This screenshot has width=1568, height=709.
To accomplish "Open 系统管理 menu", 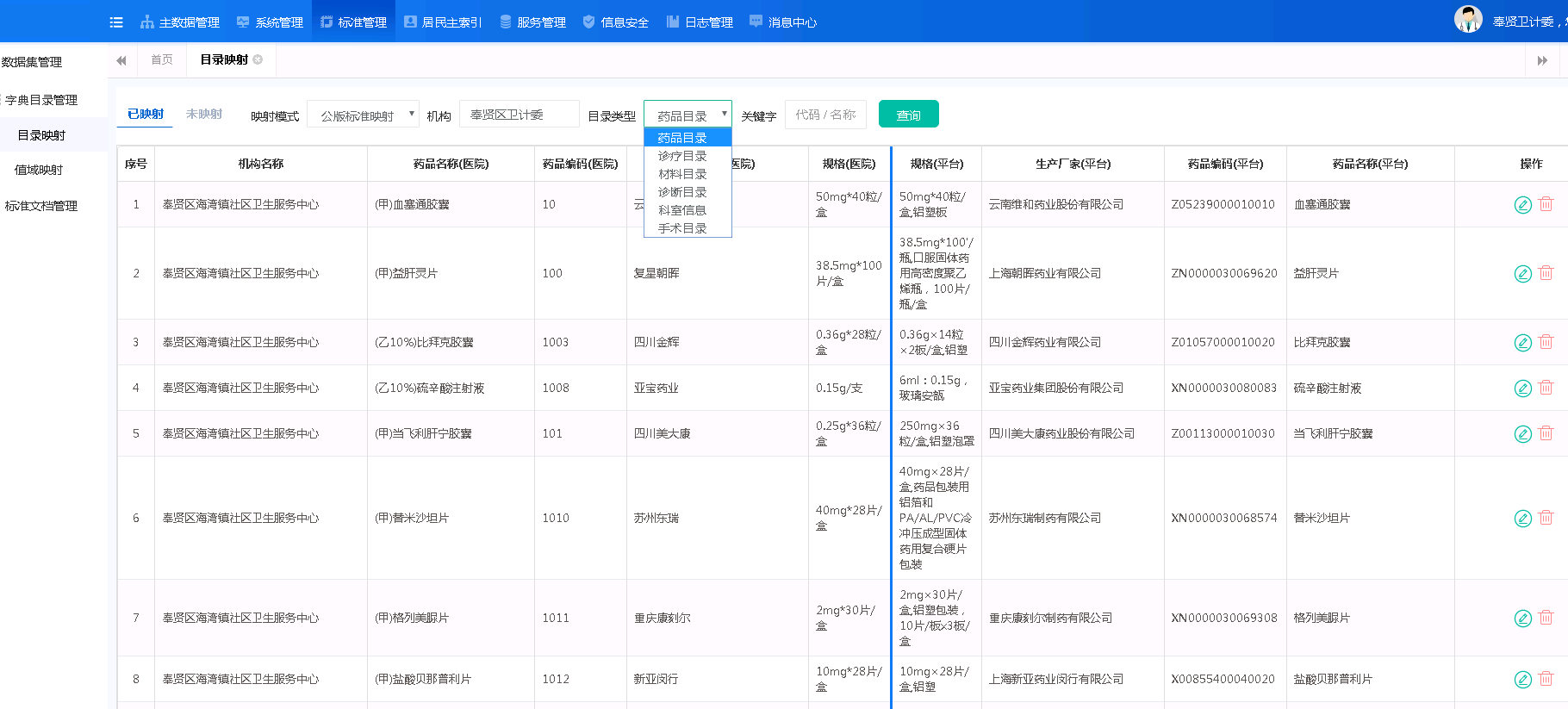I will click(270, 22).
